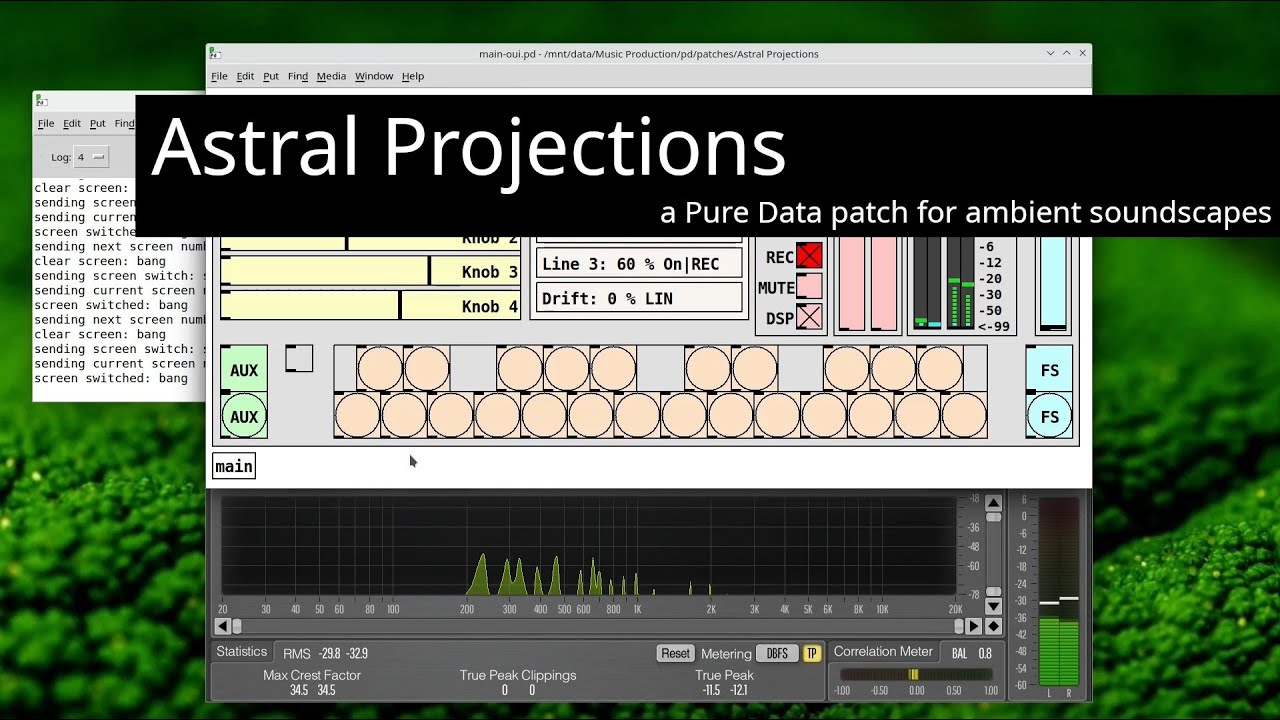Reset the analyzer statistics
The height and width of the screenshot is (720, 1280).
point(675,653)
